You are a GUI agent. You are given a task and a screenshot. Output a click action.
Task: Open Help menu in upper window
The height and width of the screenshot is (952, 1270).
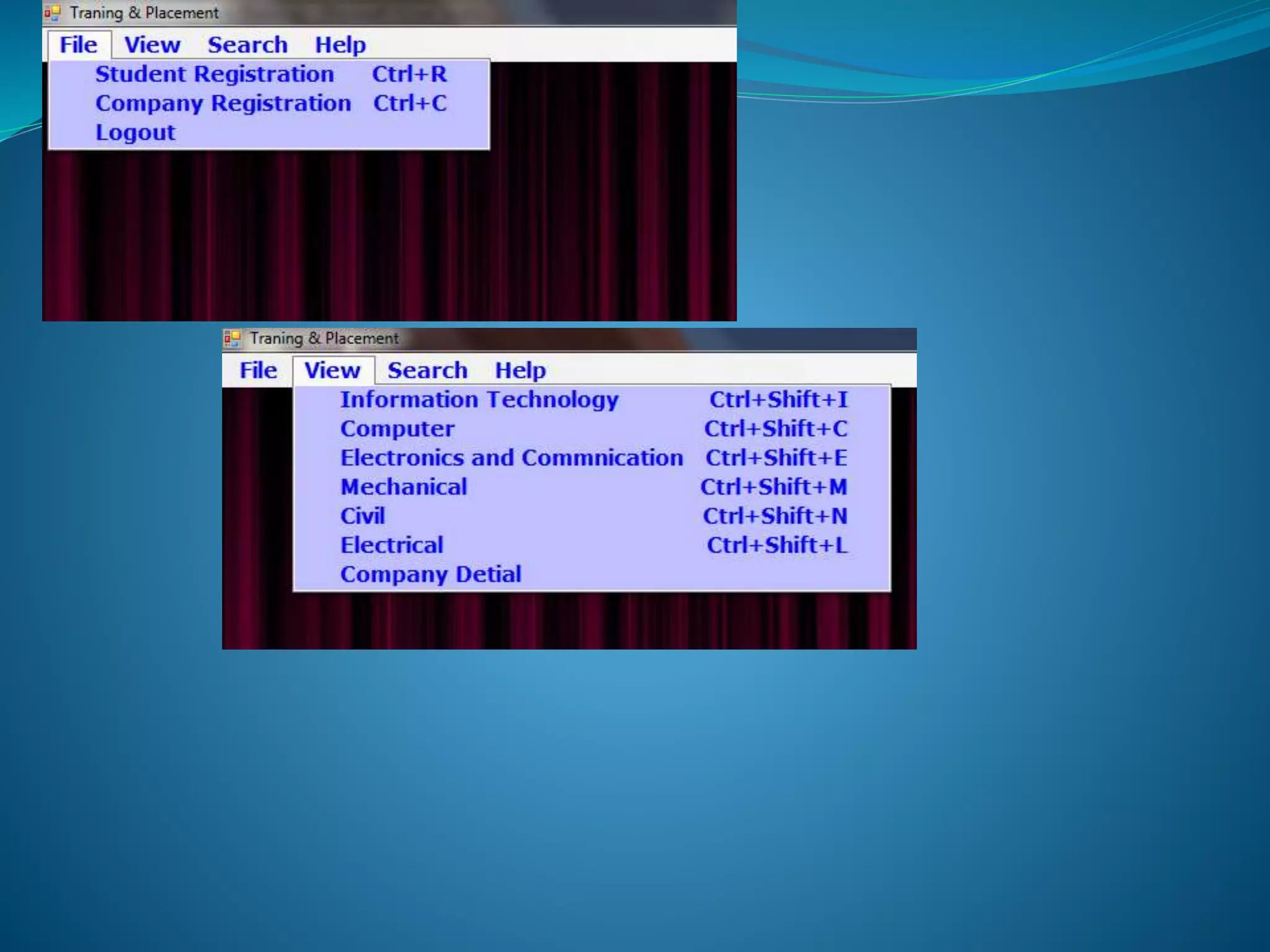pos(340,45)
